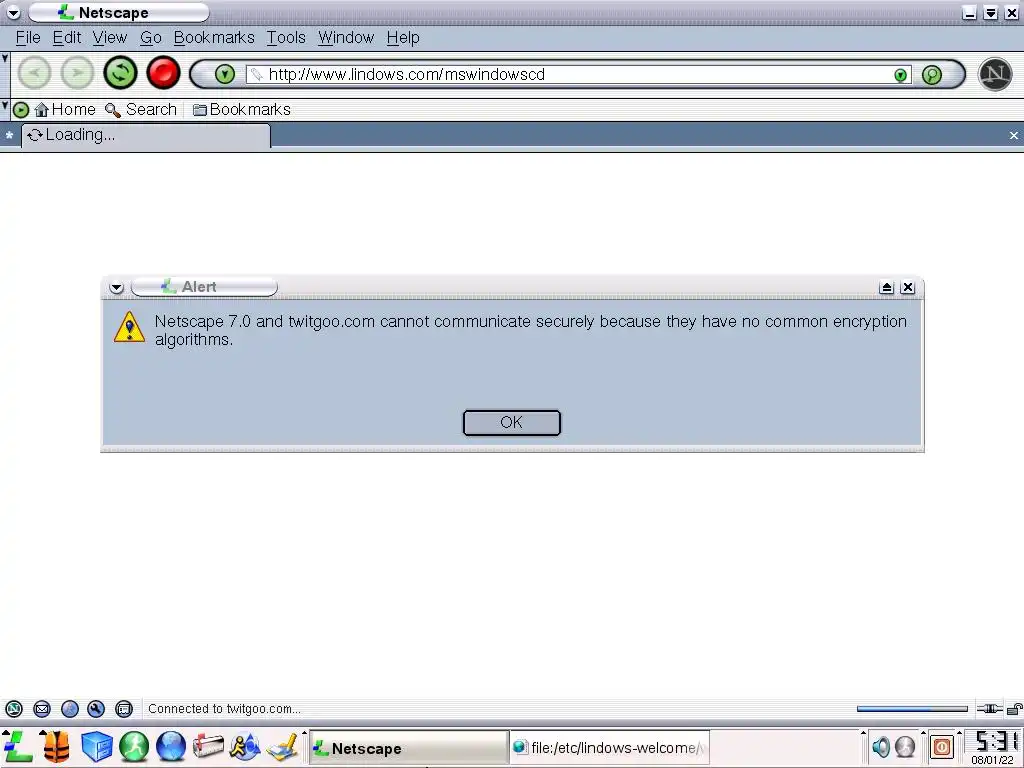Image resolution: width=1024 pixels, height=768 pixels.
Task: Click the green round button on the personal toolbar
Action: (x=21, y=110)
